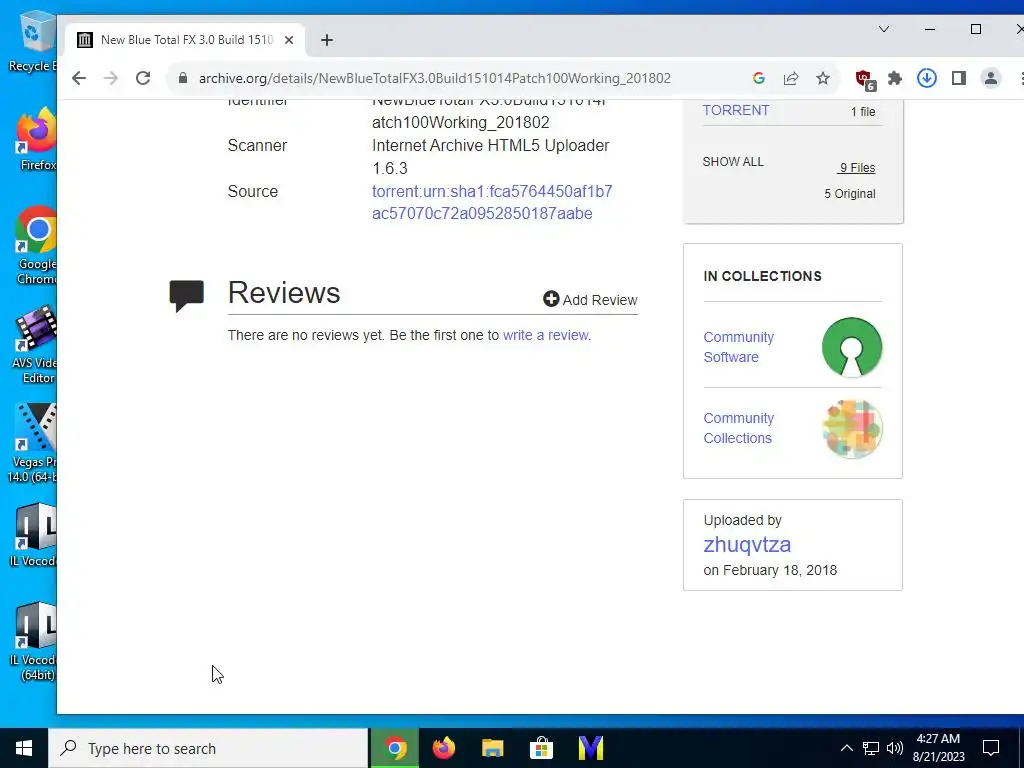Click the 'Internet Archive HTML5 Uploader' value
This screenshot has width=1024, height=768.
490,157
